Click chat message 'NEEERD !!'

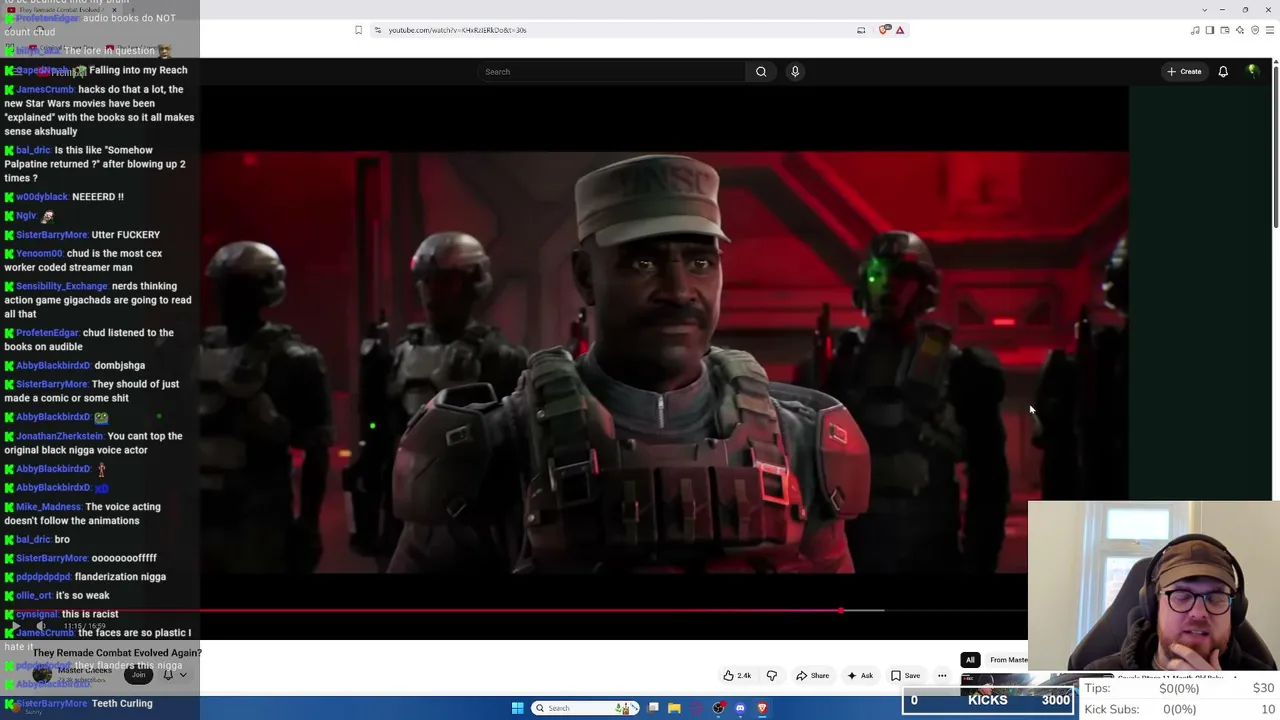[x=98, y=197]
